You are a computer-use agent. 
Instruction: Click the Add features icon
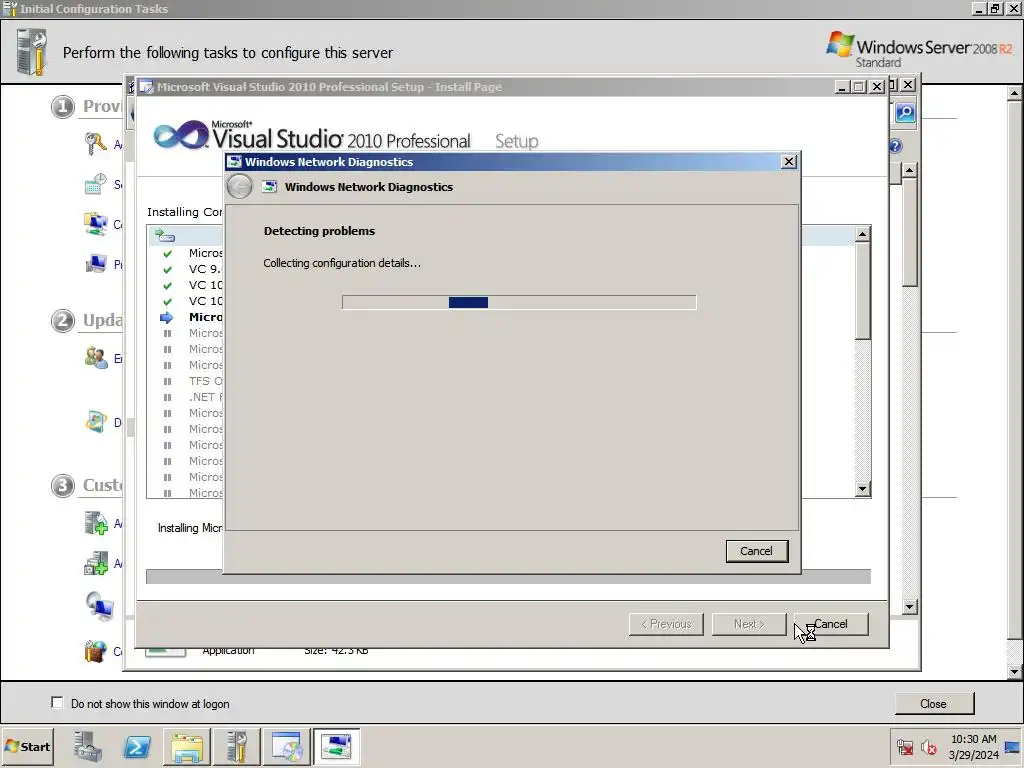click(x=95, y=563)
